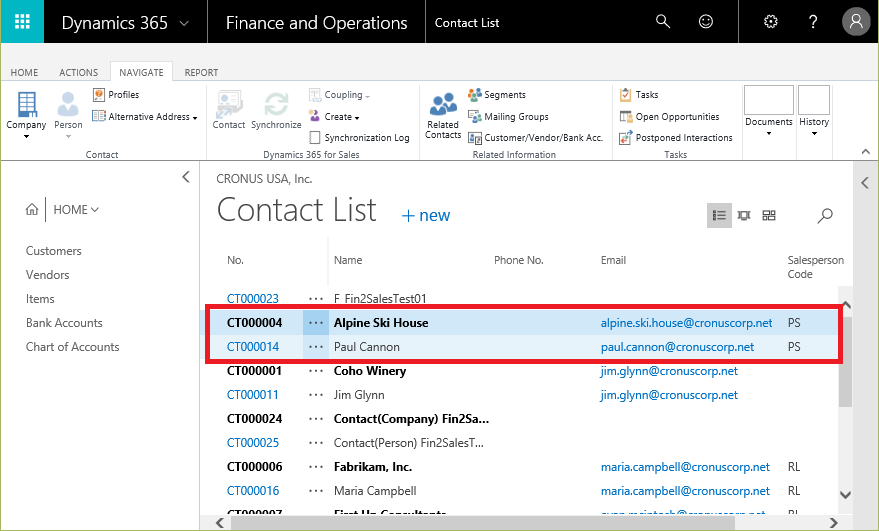Click email alpine.ski.house@cronuscorp.net
Viewport: 879px width, 531px height.
(x=687, y=323)
